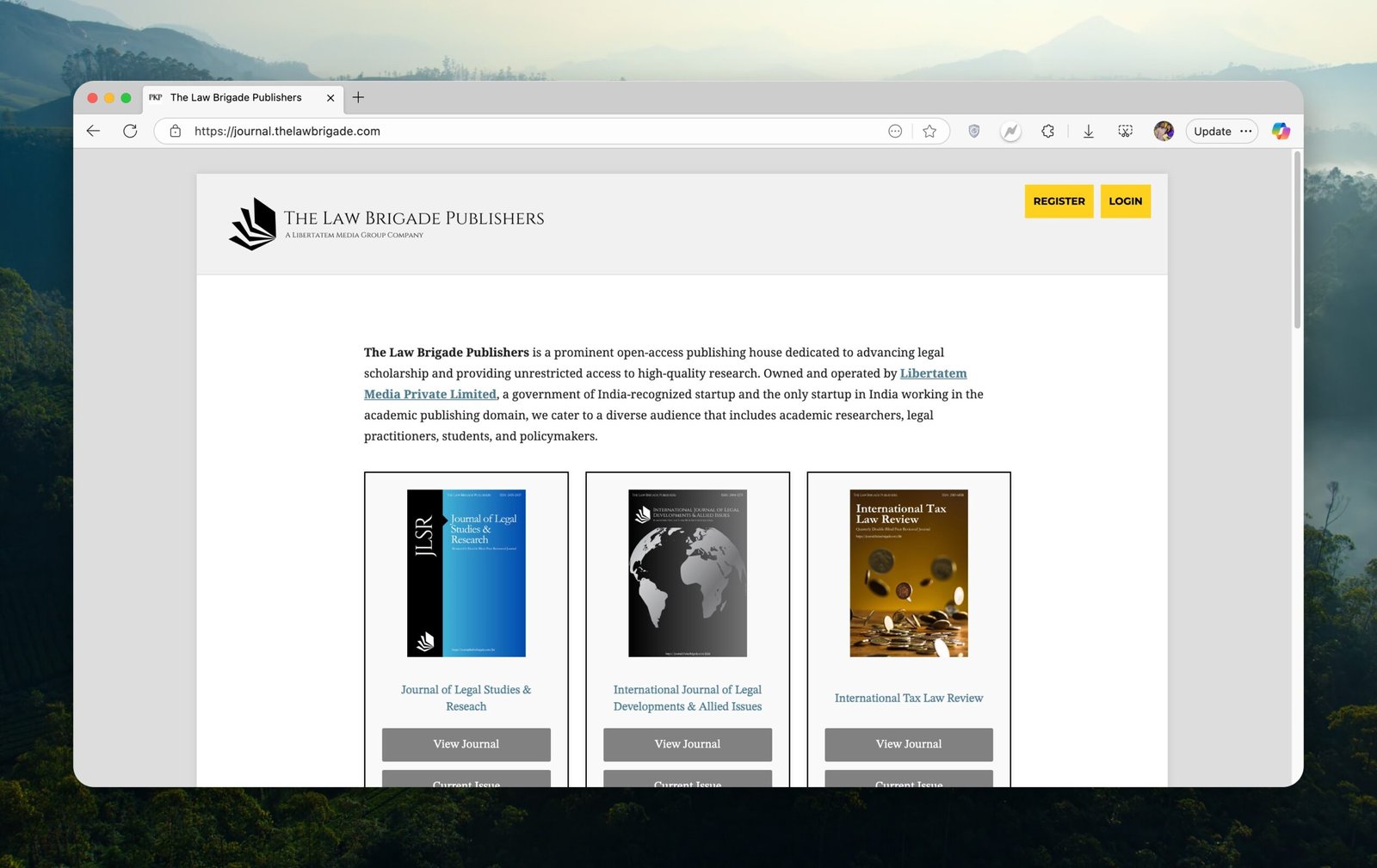The width and height of the screenshot is (1377, 868).
Task: Click the shield tracking-protection icon
Action: coord(973,131)
